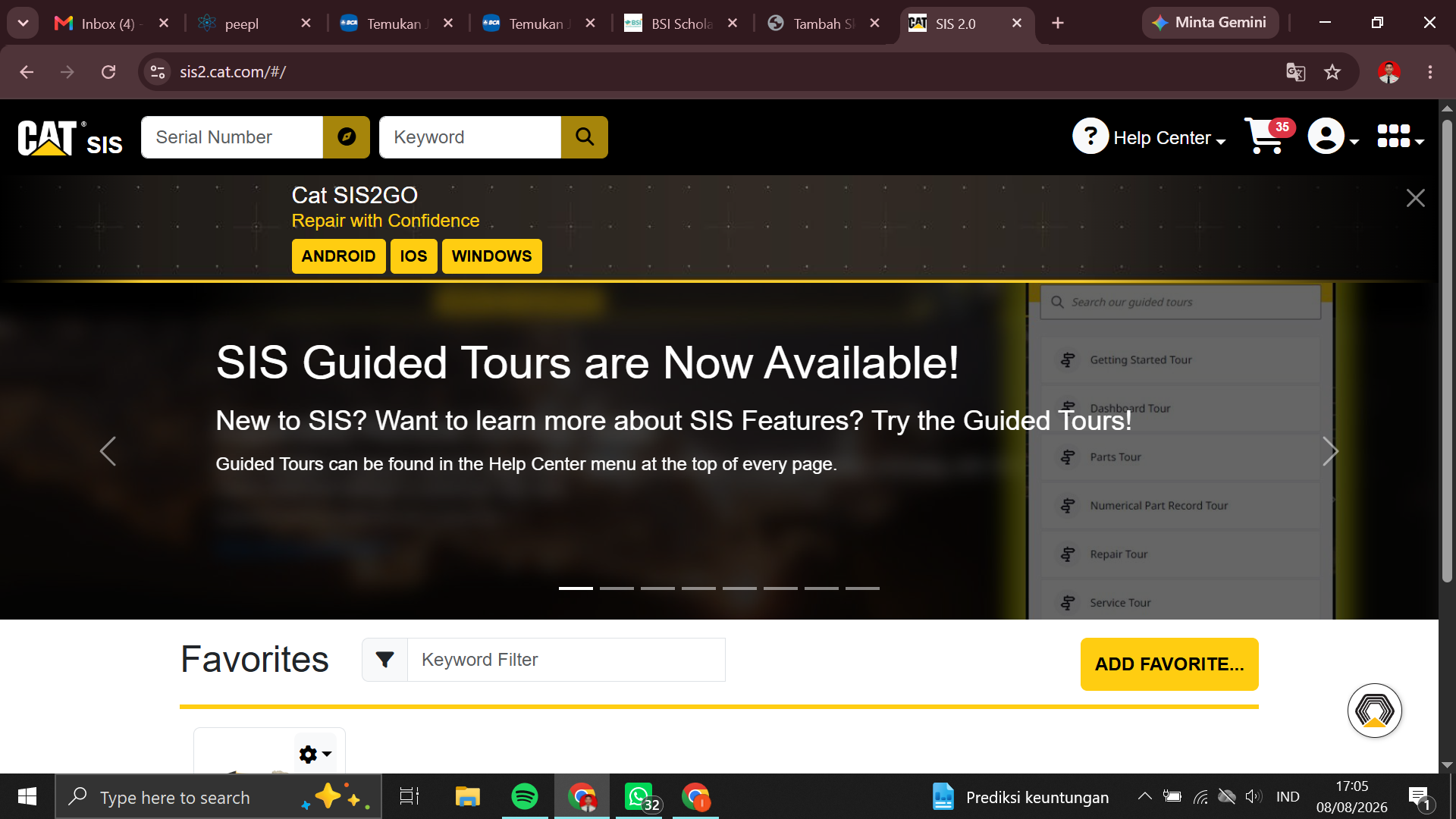Open the taskbar clock showing 17:05
The width and height of the screenshot is (1456, 819).
(x=1352, y=796)
